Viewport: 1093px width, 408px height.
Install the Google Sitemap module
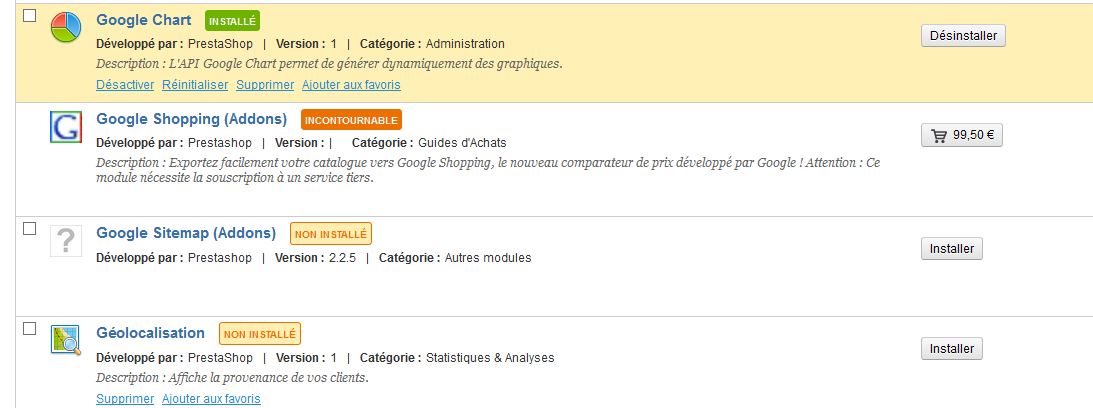pyautogui.click(x=951, y=248)
